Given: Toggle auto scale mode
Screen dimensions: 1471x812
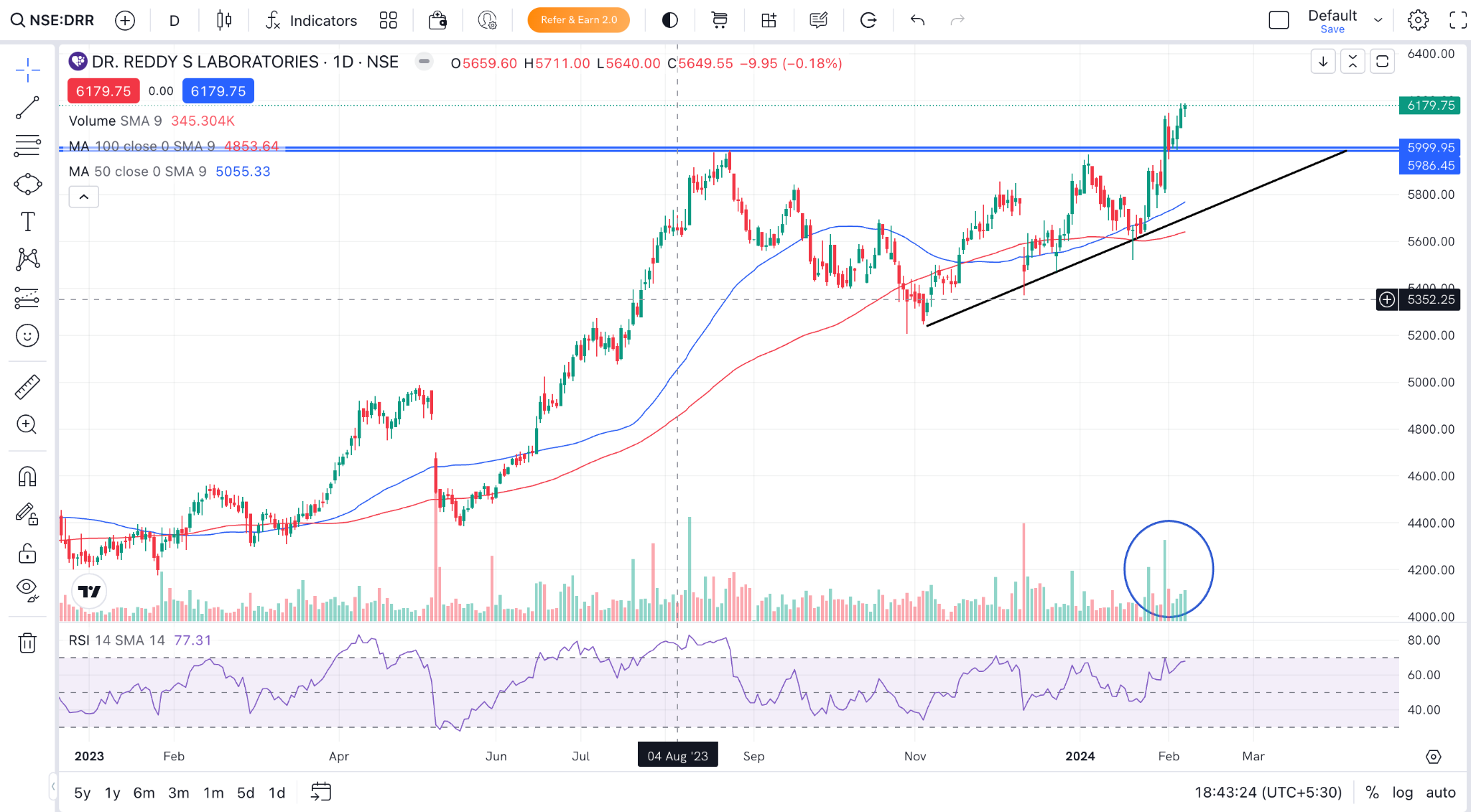Looking at the screenshot, I should point(1441,793).
